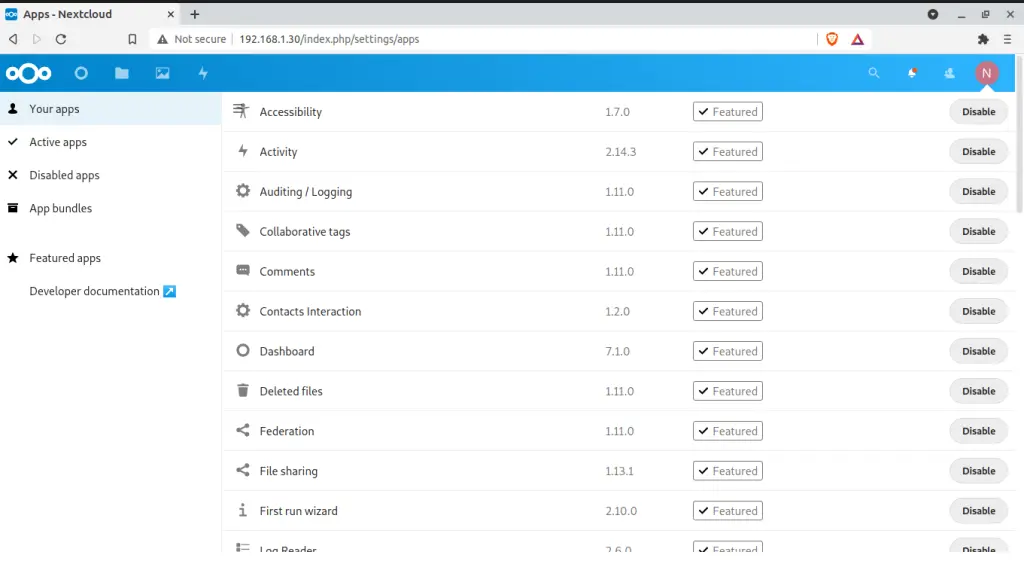Disable the Activity app
The width and height of the screenshot is (1024, 561).
click(x=978, y=152)
